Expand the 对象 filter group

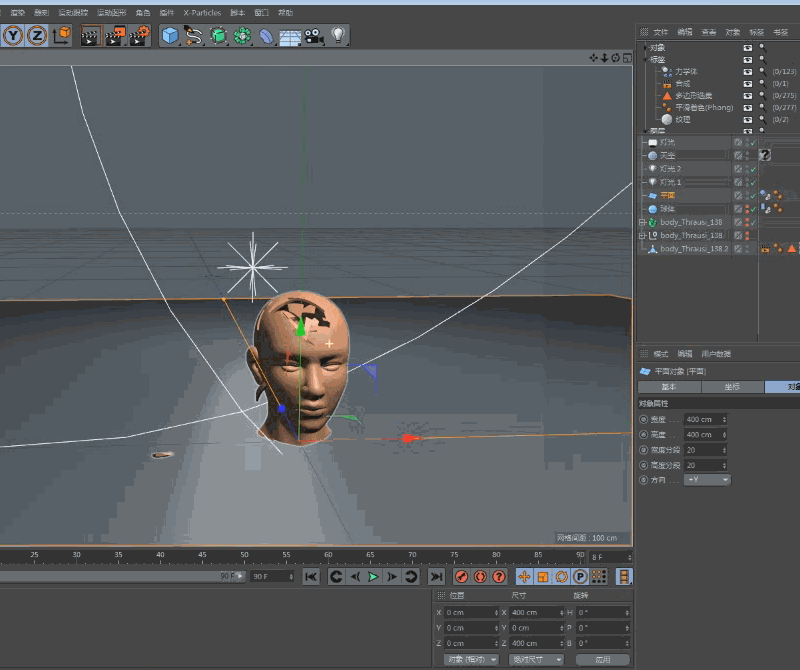(x=645, y=47)
